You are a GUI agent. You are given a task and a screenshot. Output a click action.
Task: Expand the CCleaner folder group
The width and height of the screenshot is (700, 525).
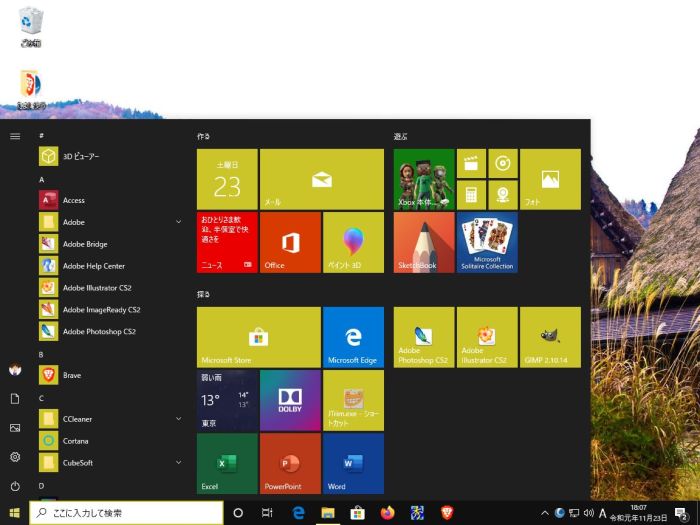(110, 419)
